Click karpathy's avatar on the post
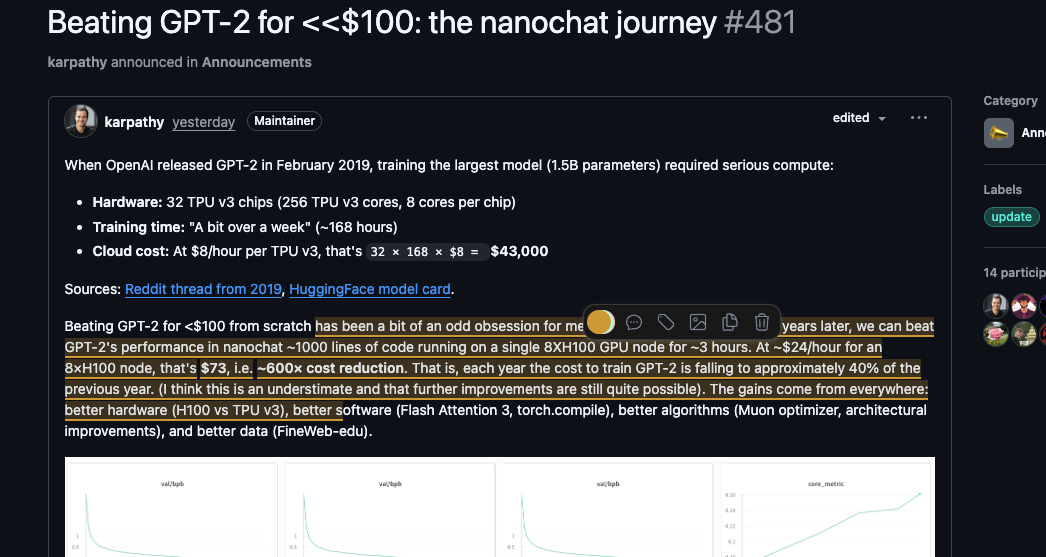1046x557 pixels. tap(80, 121)
